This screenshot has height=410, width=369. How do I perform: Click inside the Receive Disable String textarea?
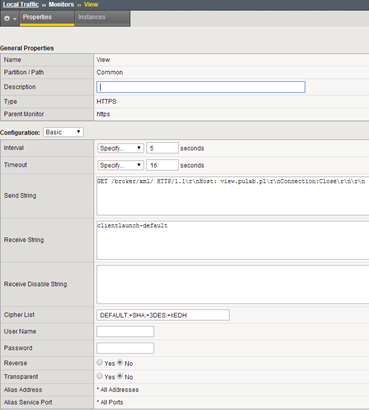point(233,284)
